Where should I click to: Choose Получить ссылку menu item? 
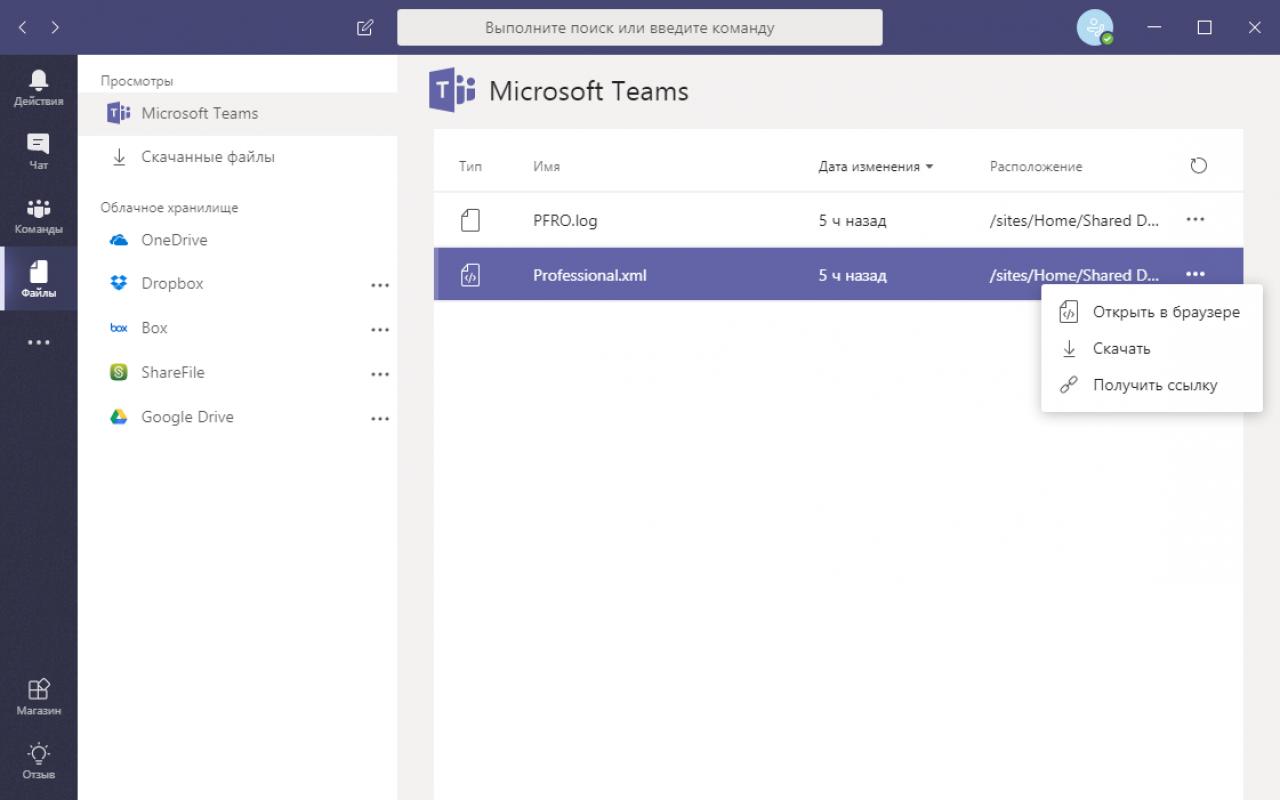1152,385
